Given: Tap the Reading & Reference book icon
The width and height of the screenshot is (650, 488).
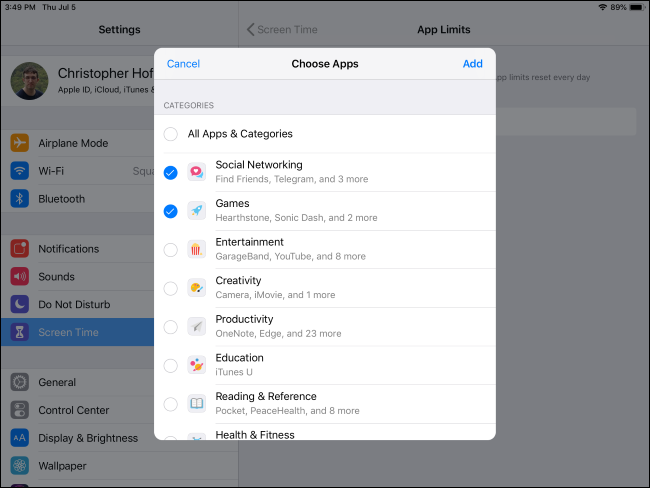Looking at the screenshot, I should coord(197,404).
